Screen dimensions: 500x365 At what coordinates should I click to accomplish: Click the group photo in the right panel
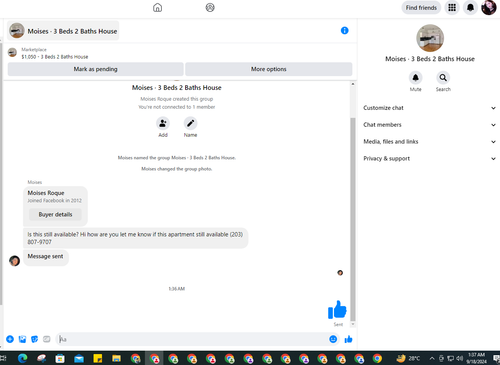[x=430, y=38]
